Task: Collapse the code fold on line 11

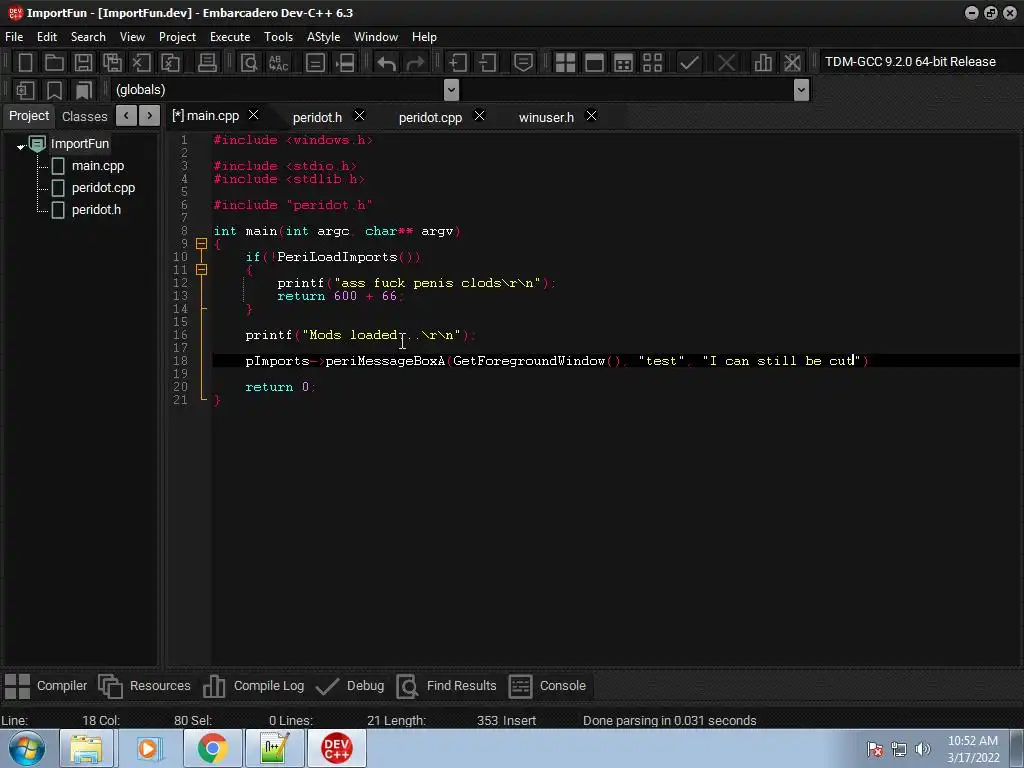Action: pos(202,270)
